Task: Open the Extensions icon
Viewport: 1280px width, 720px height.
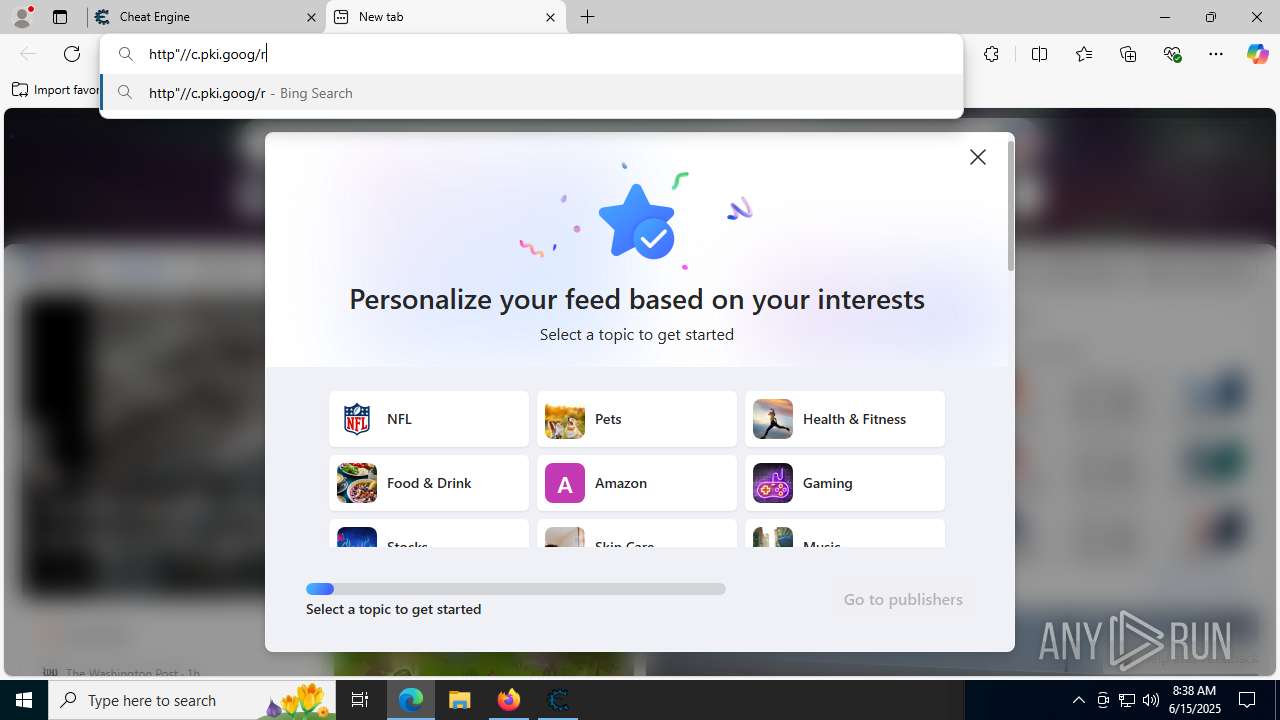Action: (991, 54)
